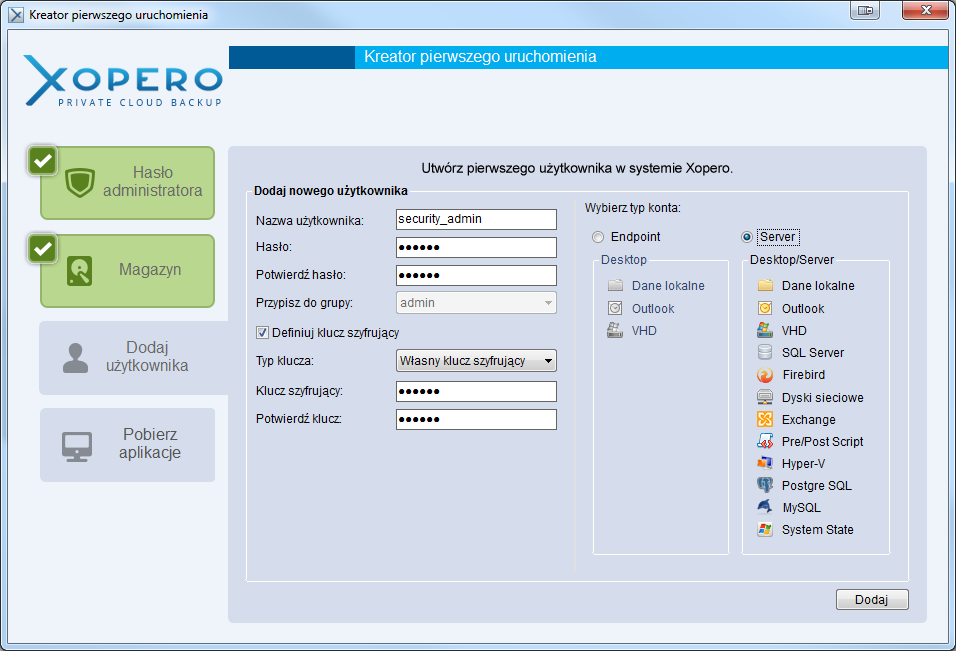Screen dimensions: 956x651
Task: Open the Dodaj użytkownika step
Action: pos(133,358)
